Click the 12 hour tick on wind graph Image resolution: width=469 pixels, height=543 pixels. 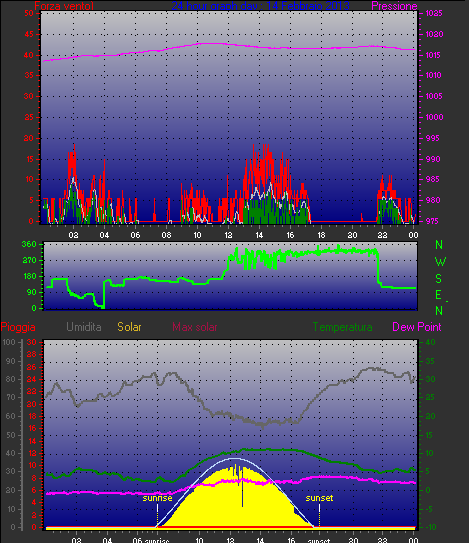coord(228,235)
